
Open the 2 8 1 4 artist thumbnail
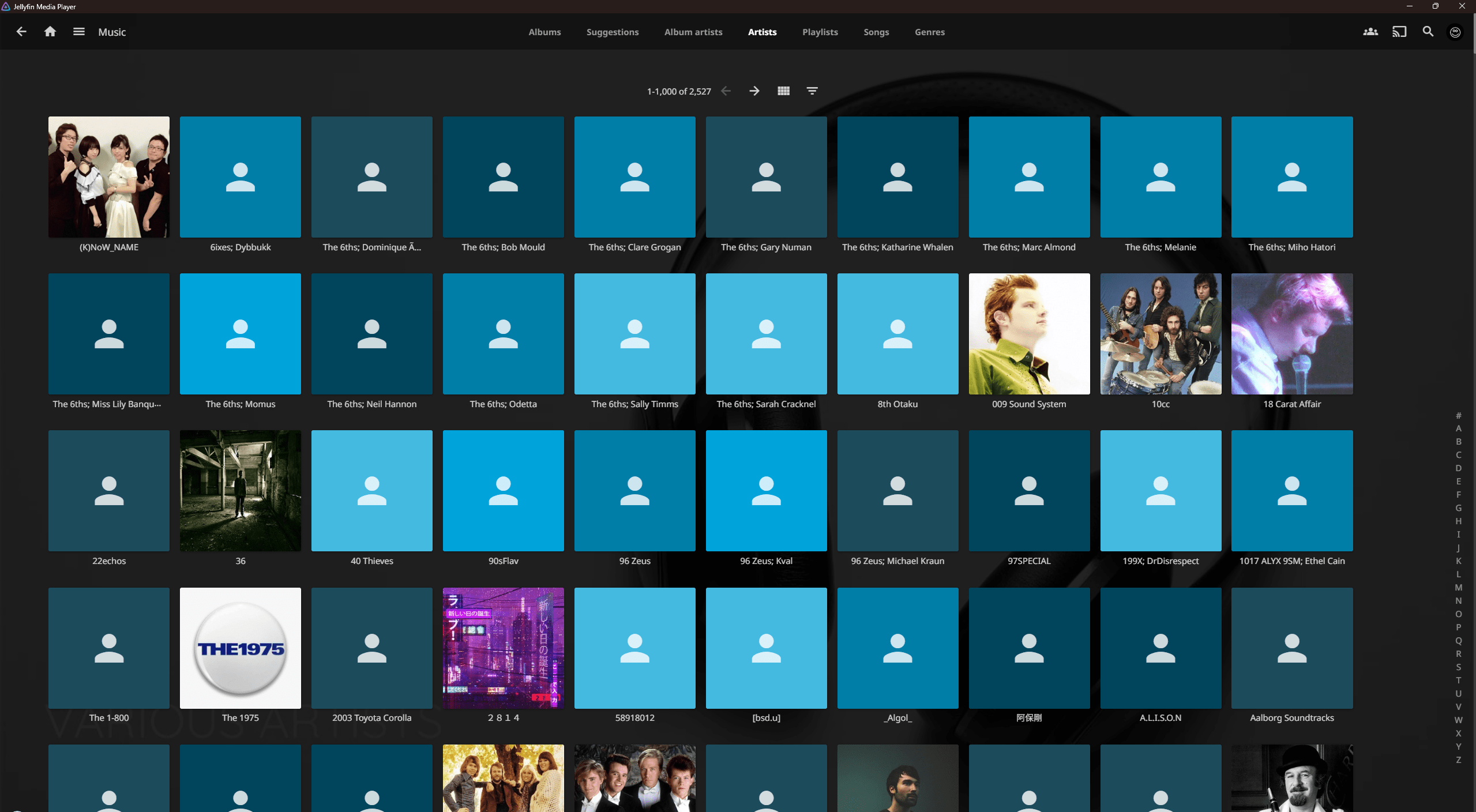coord(503,648)
